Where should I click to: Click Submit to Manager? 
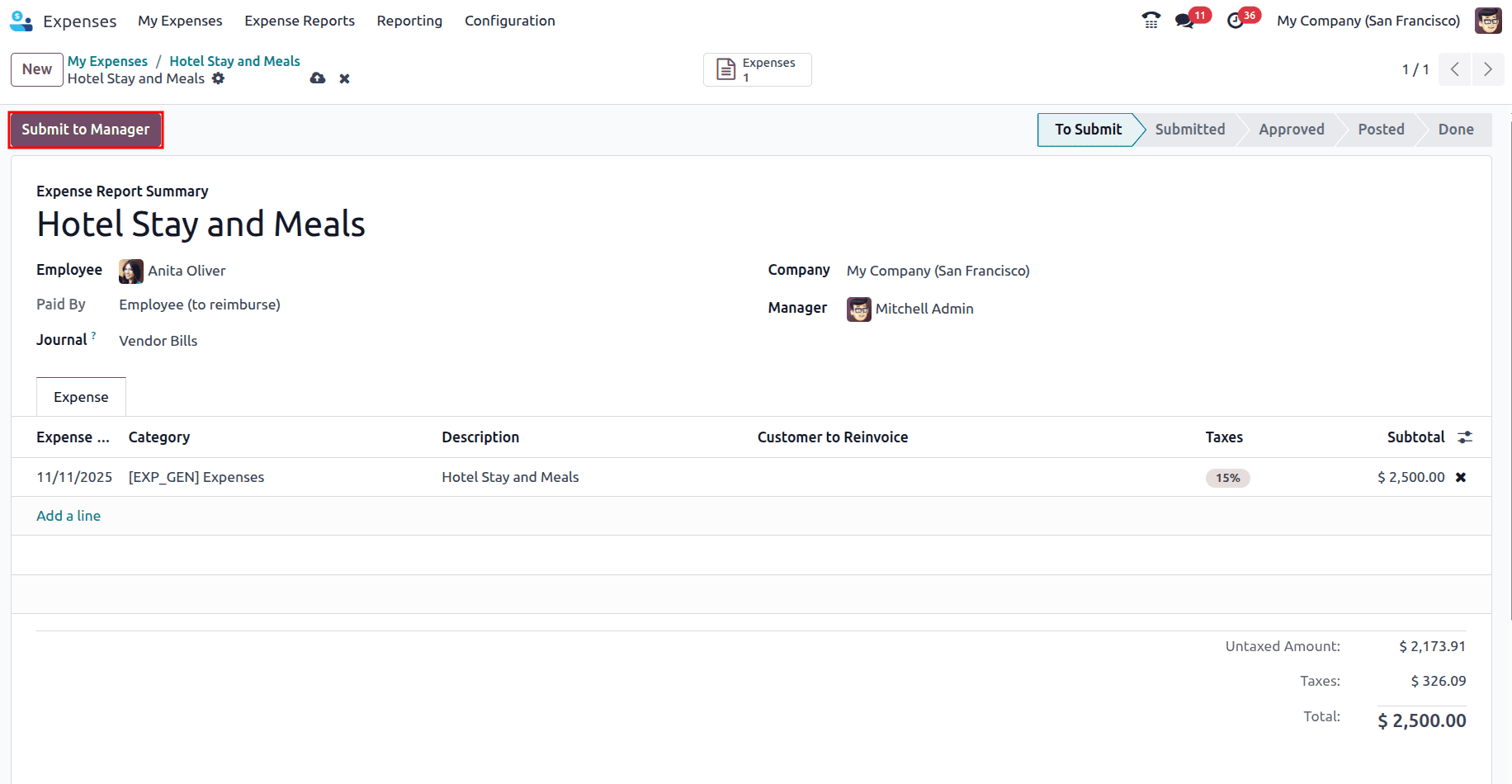[85, 130]
